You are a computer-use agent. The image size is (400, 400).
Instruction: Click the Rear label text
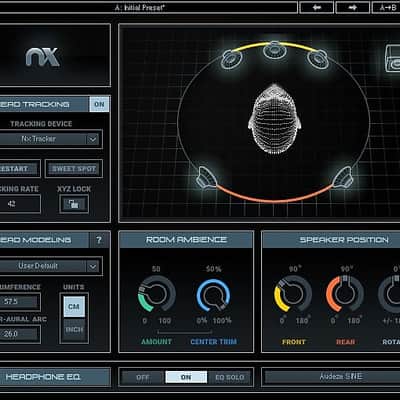click(x=345, y=342)
